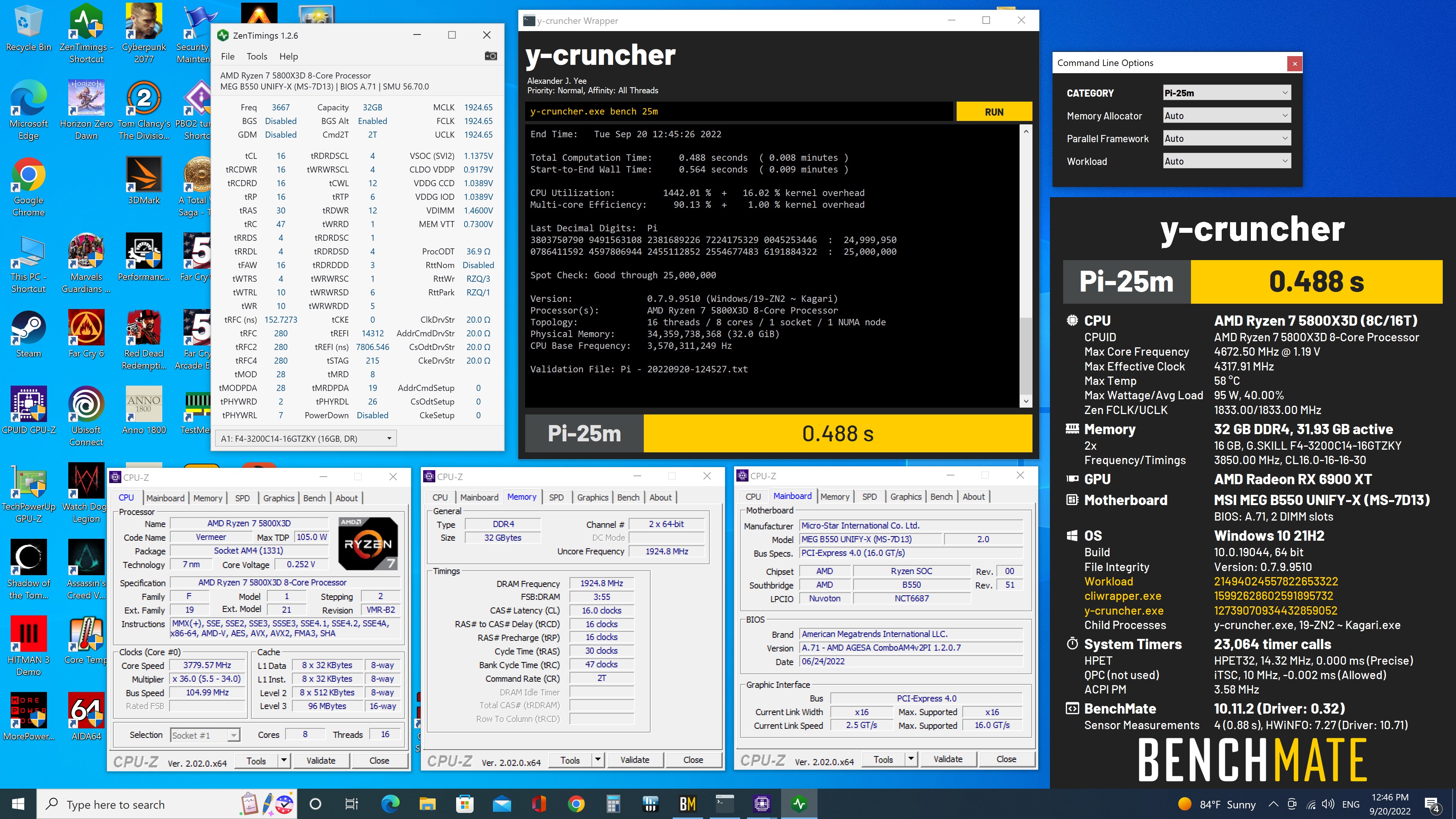
Task: Open Shadow of the Tomb Raider icon
Action: (28, 570)
